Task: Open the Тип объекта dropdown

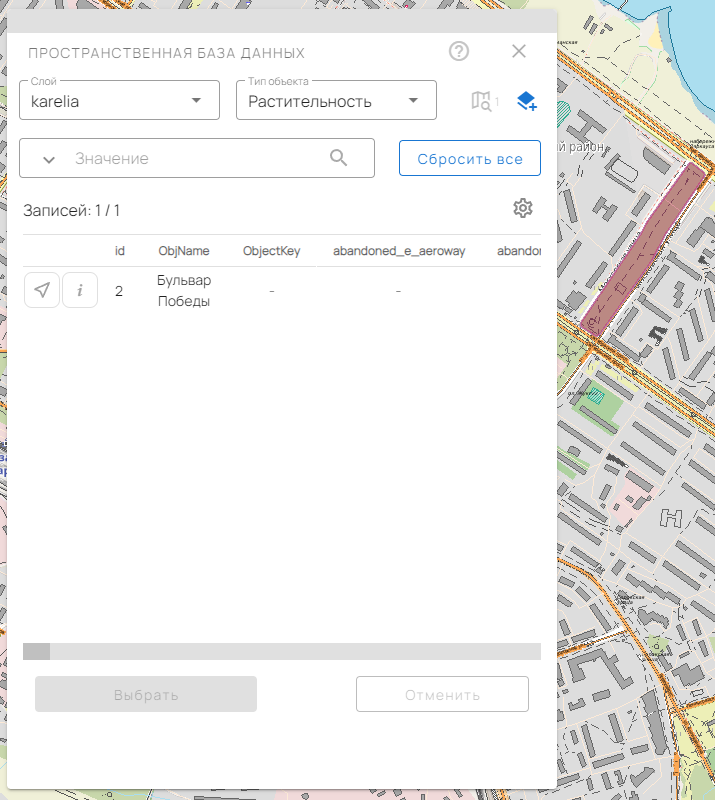Action: (x=335, y=101)
